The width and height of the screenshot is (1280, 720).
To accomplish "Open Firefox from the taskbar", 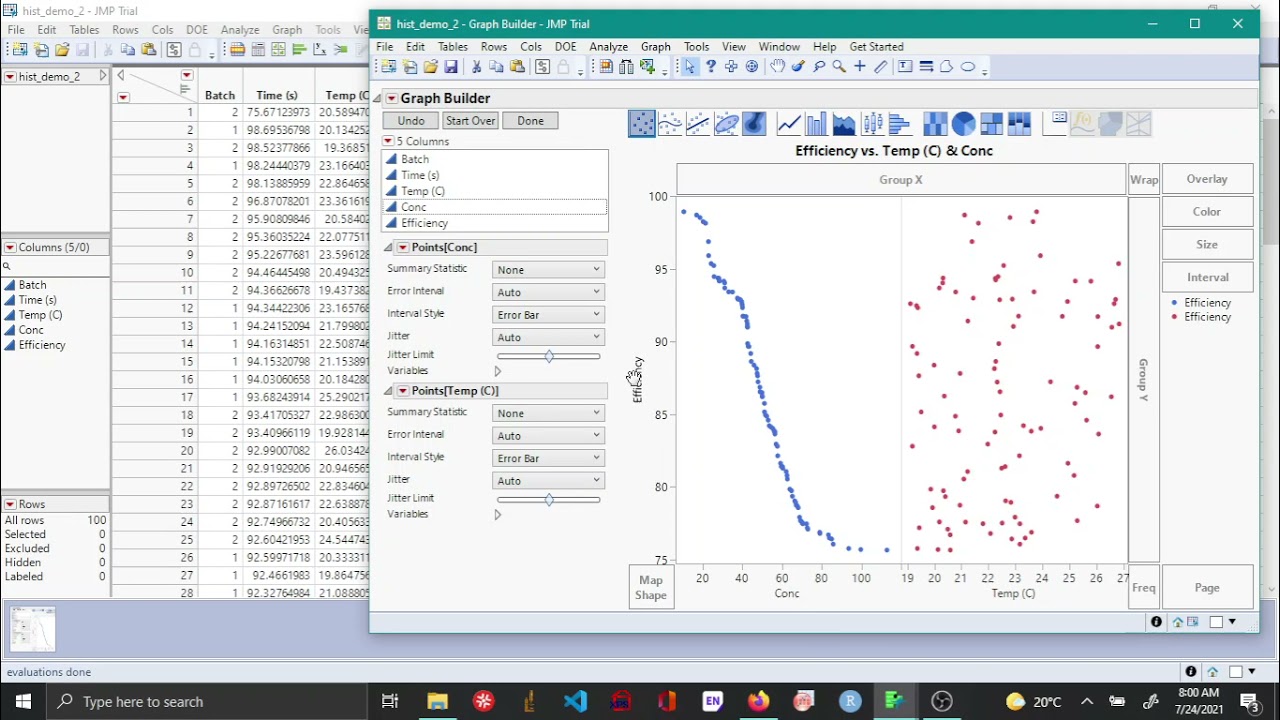I will 759,702.
